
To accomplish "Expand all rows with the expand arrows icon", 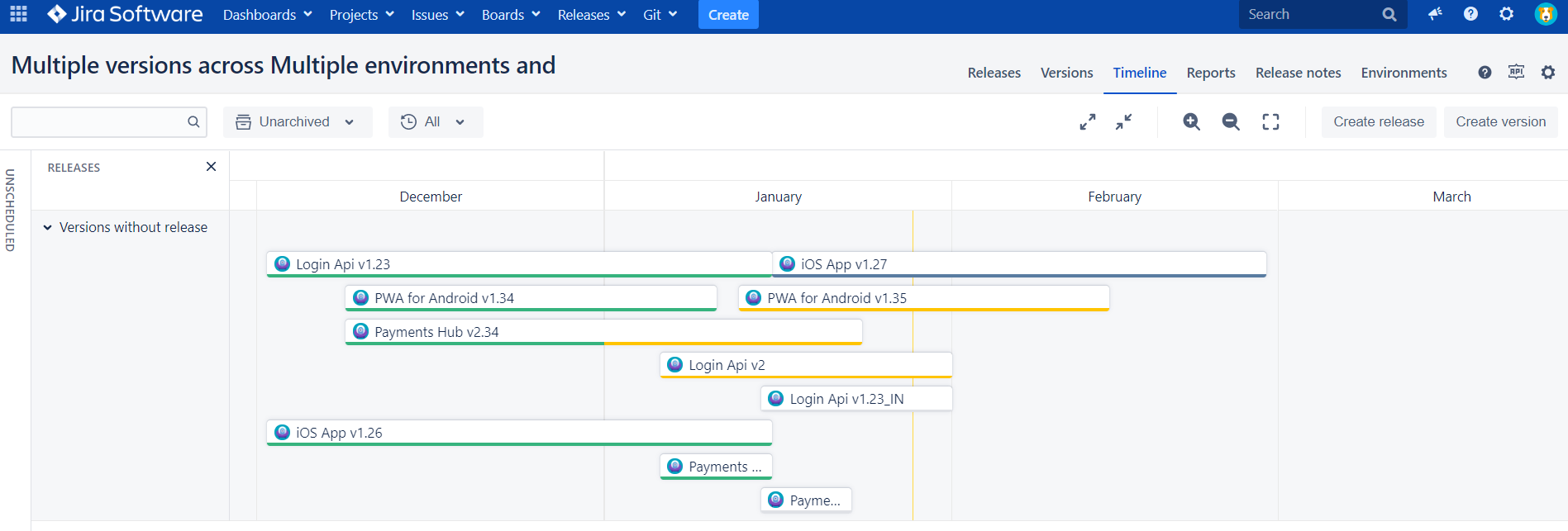I will pos(1088,121).
